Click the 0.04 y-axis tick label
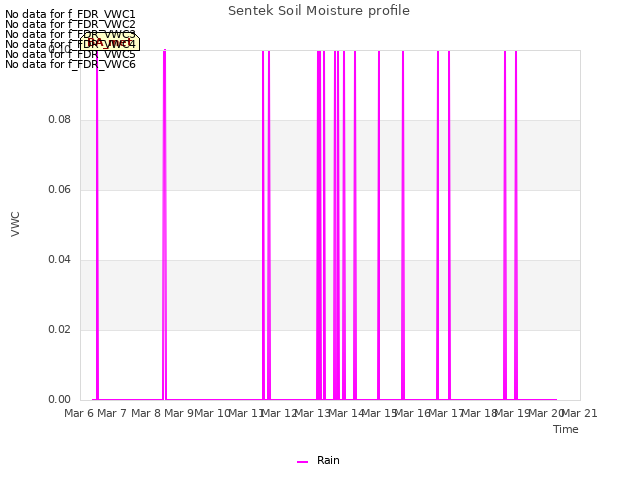 (60, 259)
